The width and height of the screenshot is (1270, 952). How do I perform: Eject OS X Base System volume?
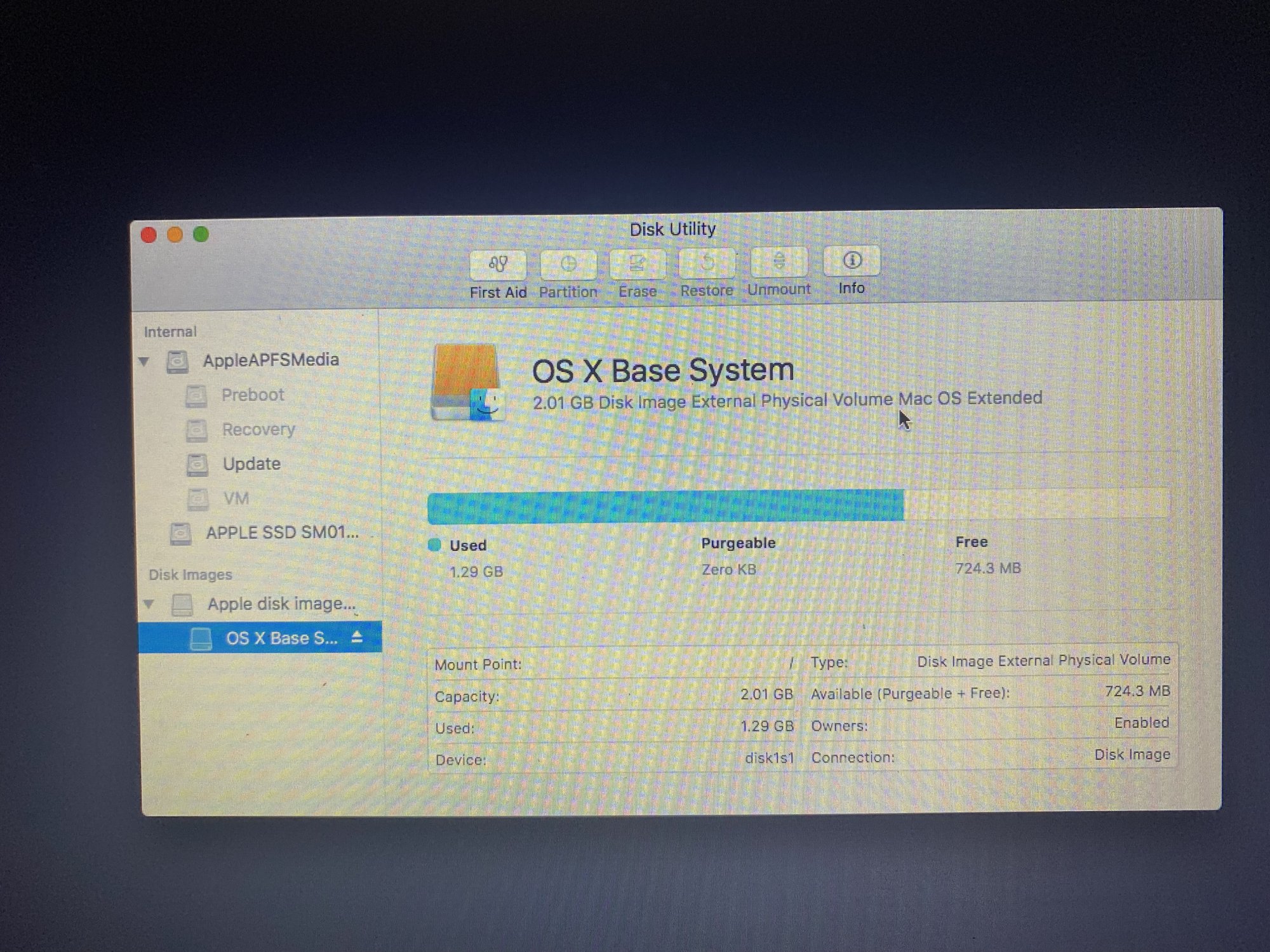357,637
